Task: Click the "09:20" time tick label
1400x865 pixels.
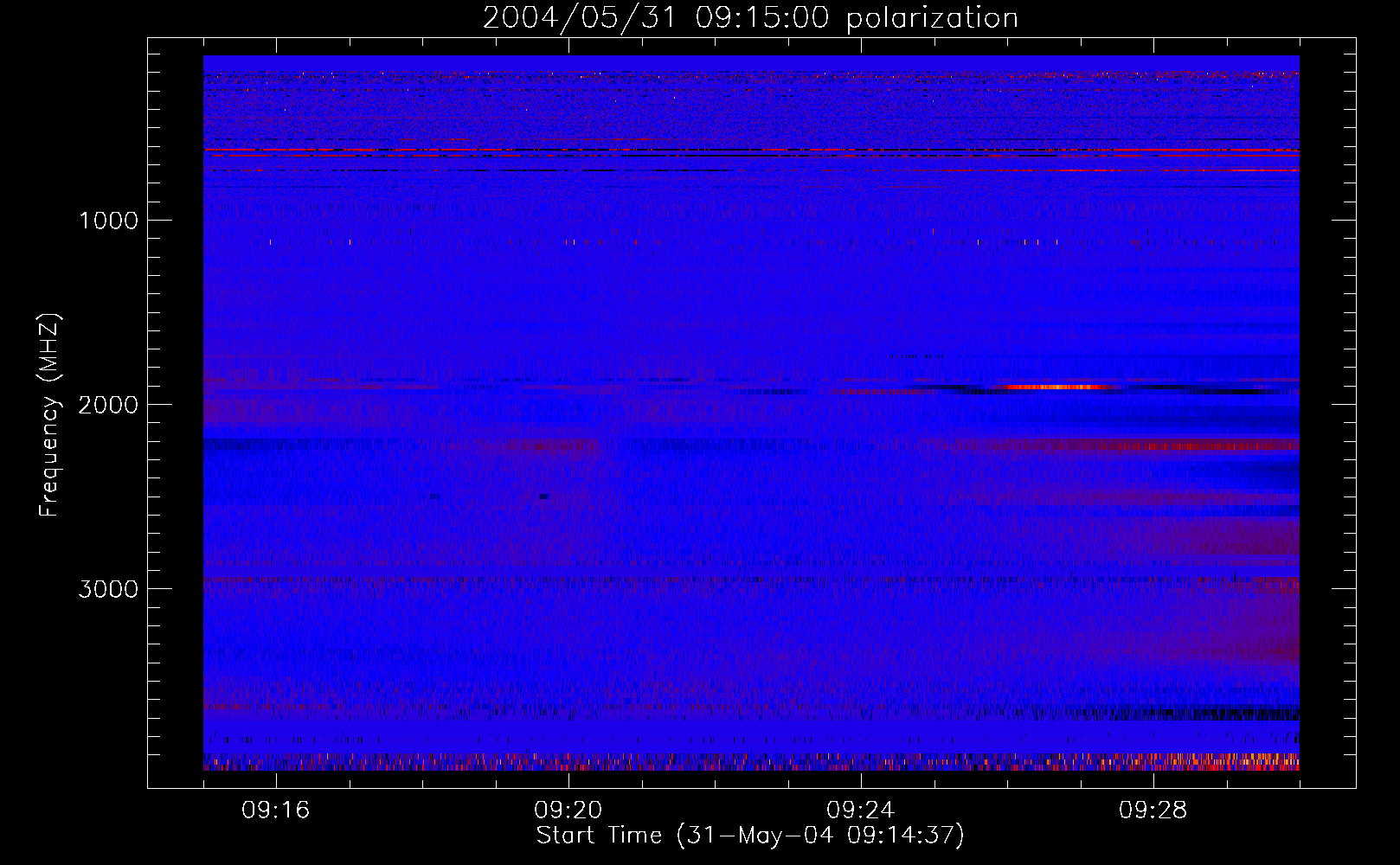Action: (x=568, y=811)
